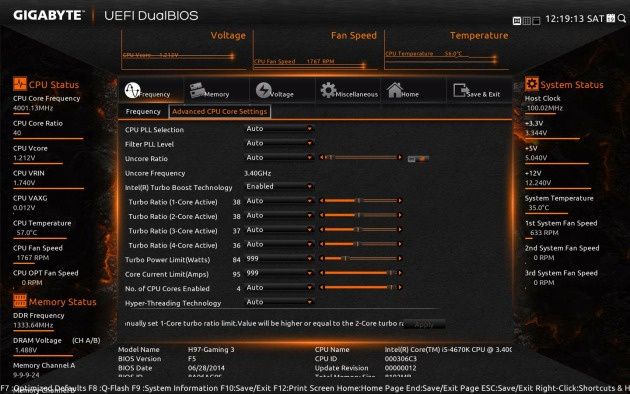This screenshot has width=630, height=394.
Task: Toggle the switch next to Uncore Ratio slider
Action: point(418,159)
